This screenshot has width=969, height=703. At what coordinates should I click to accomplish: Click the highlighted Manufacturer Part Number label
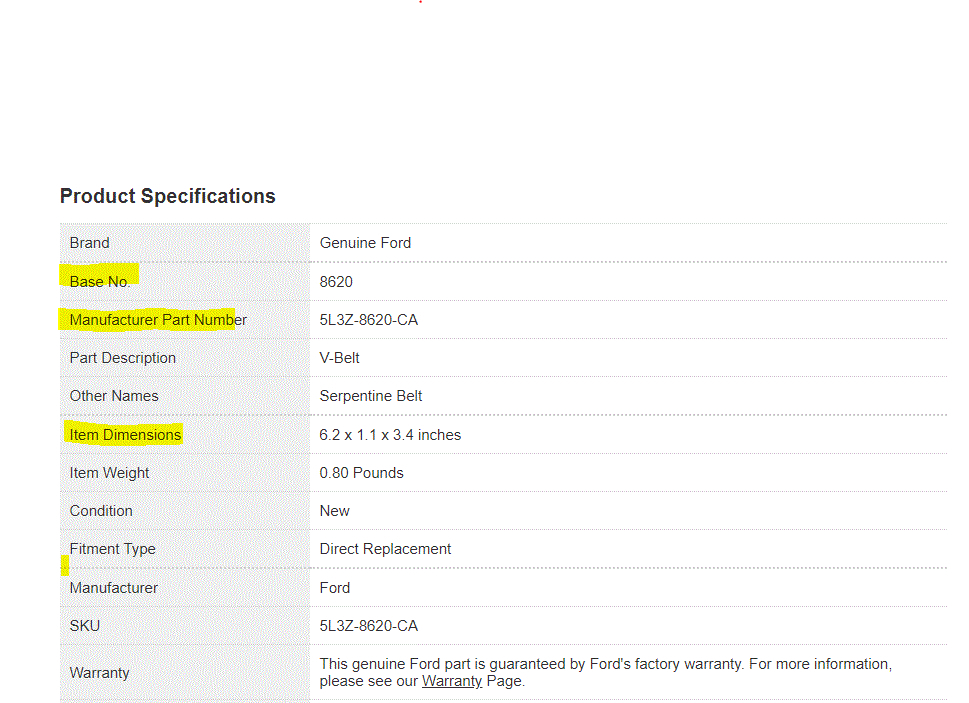coord(158,320)
